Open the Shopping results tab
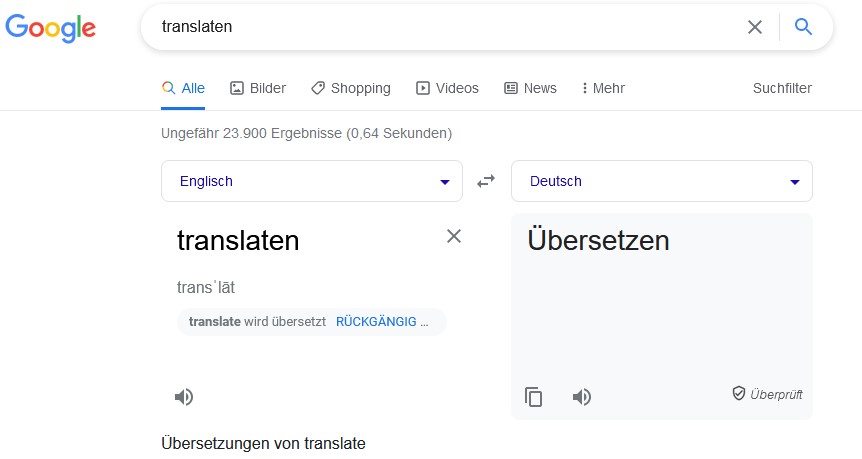Viewport: 862px width, 459px height. [350, 88]
